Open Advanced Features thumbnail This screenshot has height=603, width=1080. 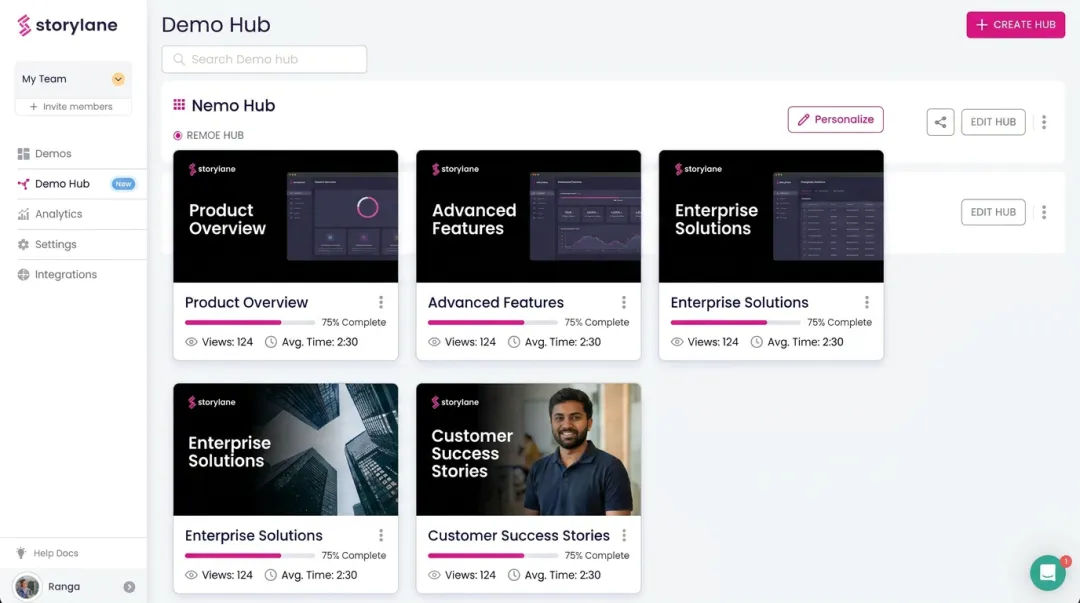click(528, 216)
